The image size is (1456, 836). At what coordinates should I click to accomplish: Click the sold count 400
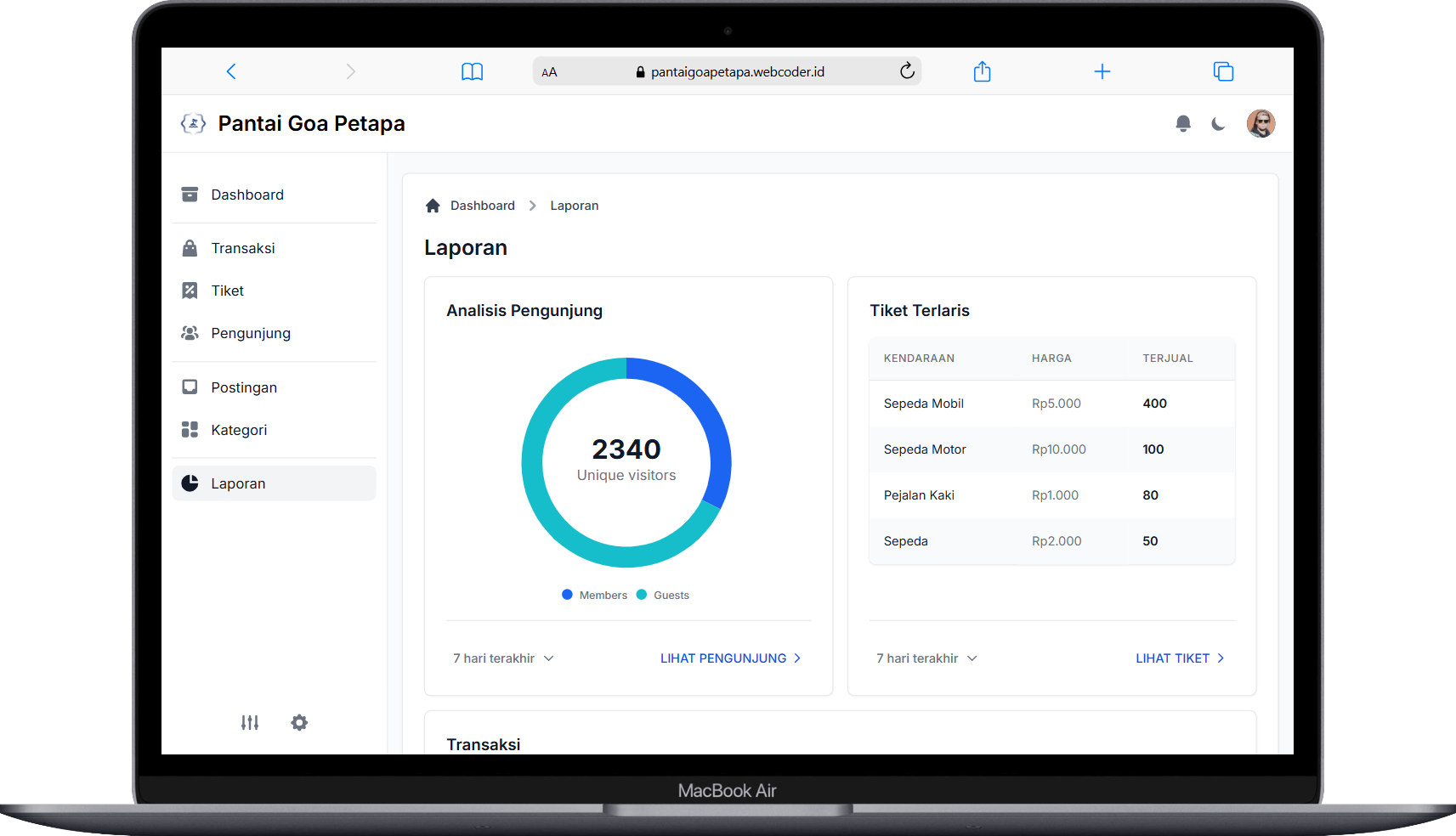1154,404
